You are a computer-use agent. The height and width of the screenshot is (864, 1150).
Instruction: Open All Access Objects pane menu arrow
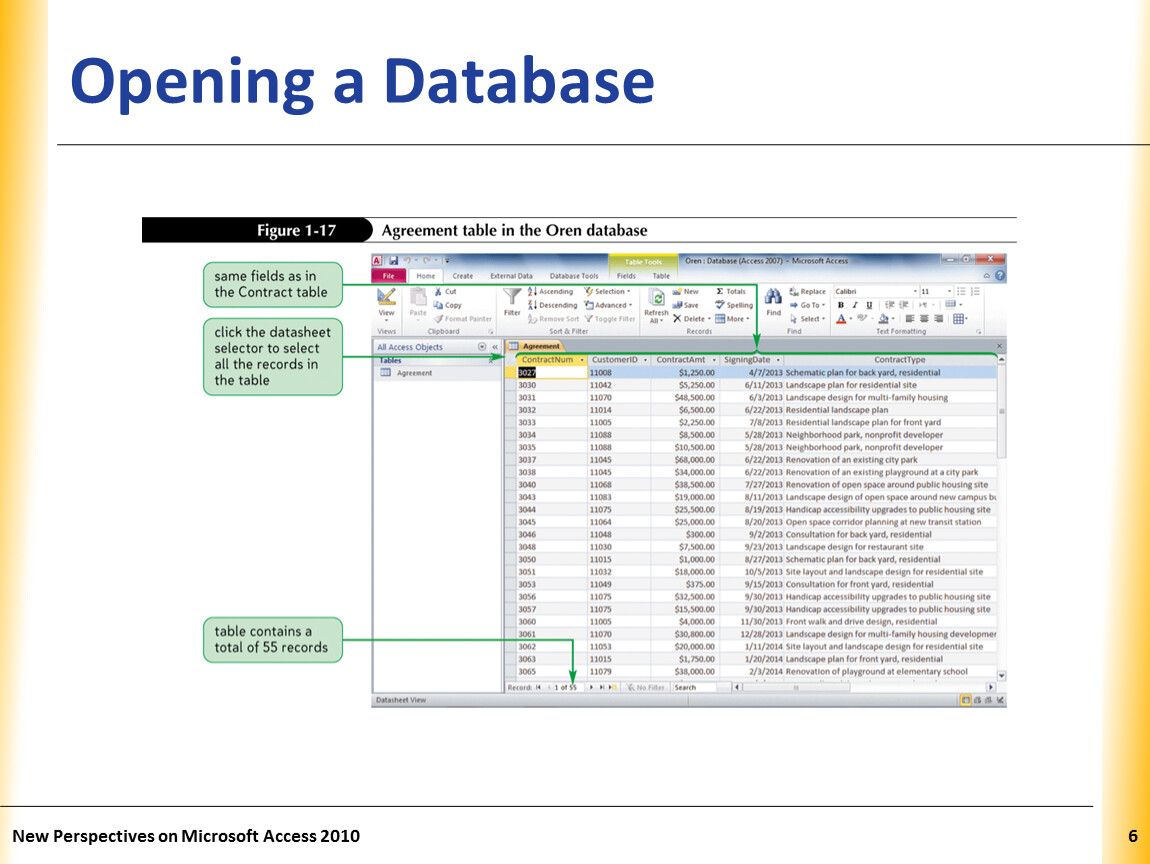(482, 347)
